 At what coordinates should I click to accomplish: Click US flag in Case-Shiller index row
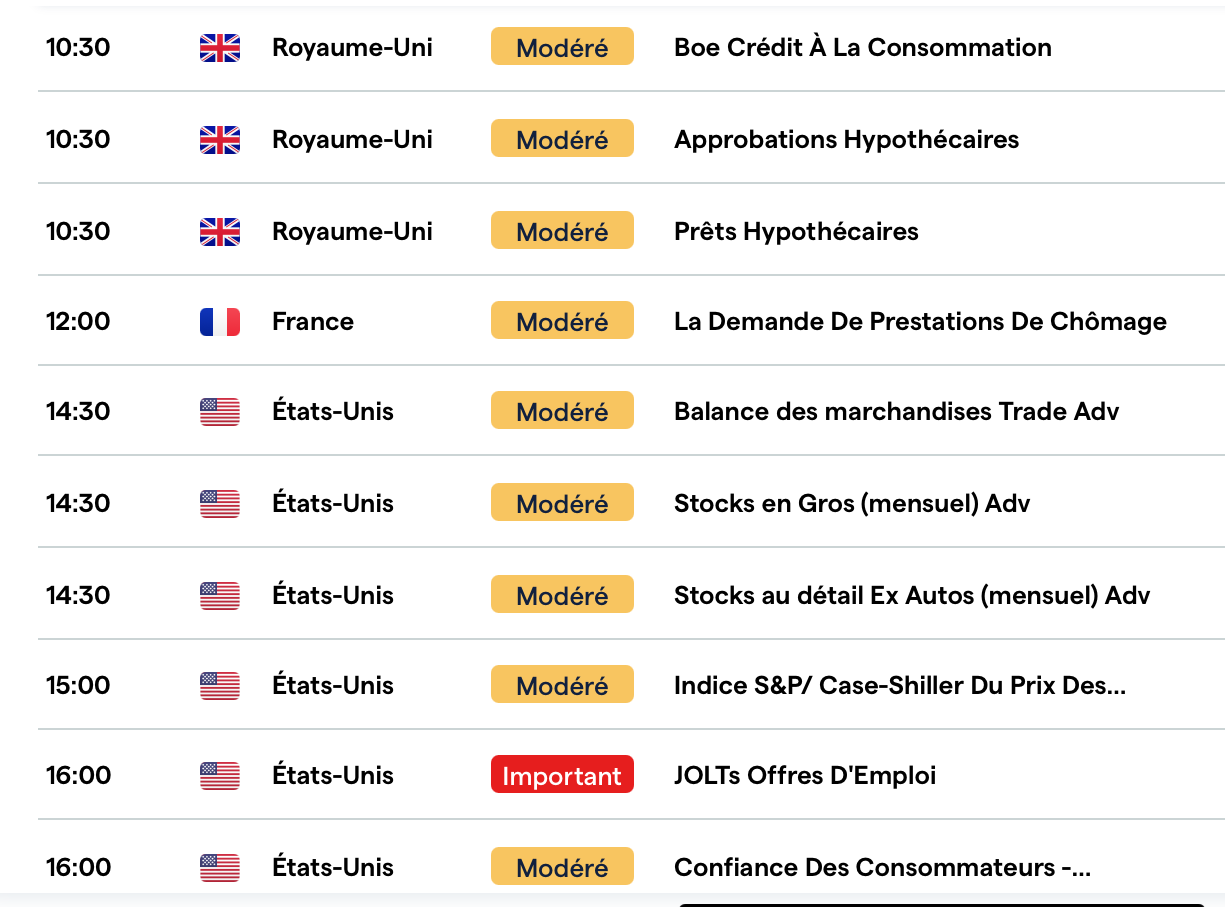click(x=220, y=686)
